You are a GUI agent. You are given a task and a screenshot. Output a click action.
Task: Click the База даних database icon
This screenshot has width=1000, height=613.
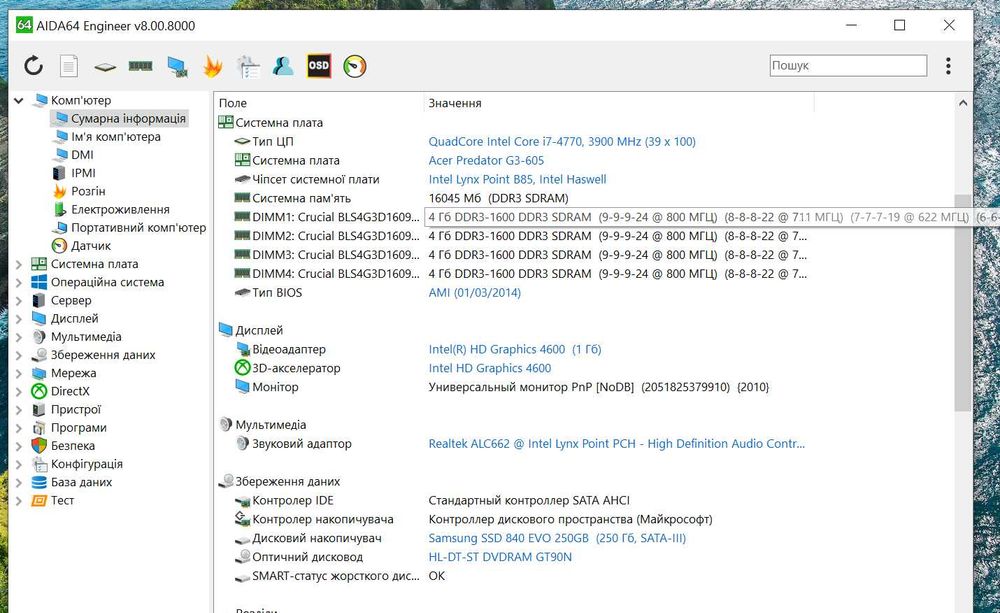[39, 482]
